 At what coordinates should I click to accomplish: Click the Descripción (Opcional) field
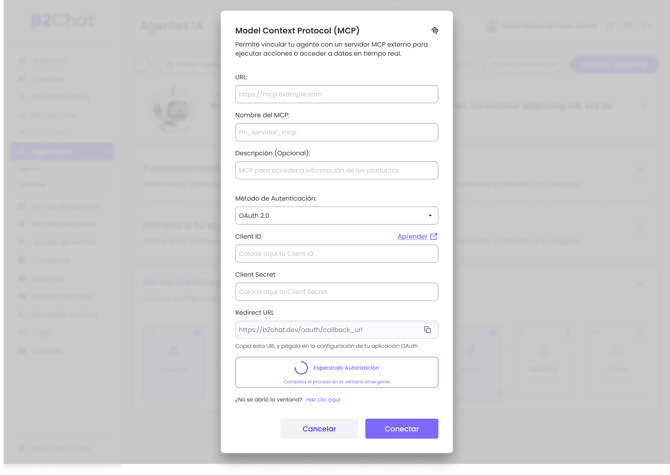coord(336,170)
